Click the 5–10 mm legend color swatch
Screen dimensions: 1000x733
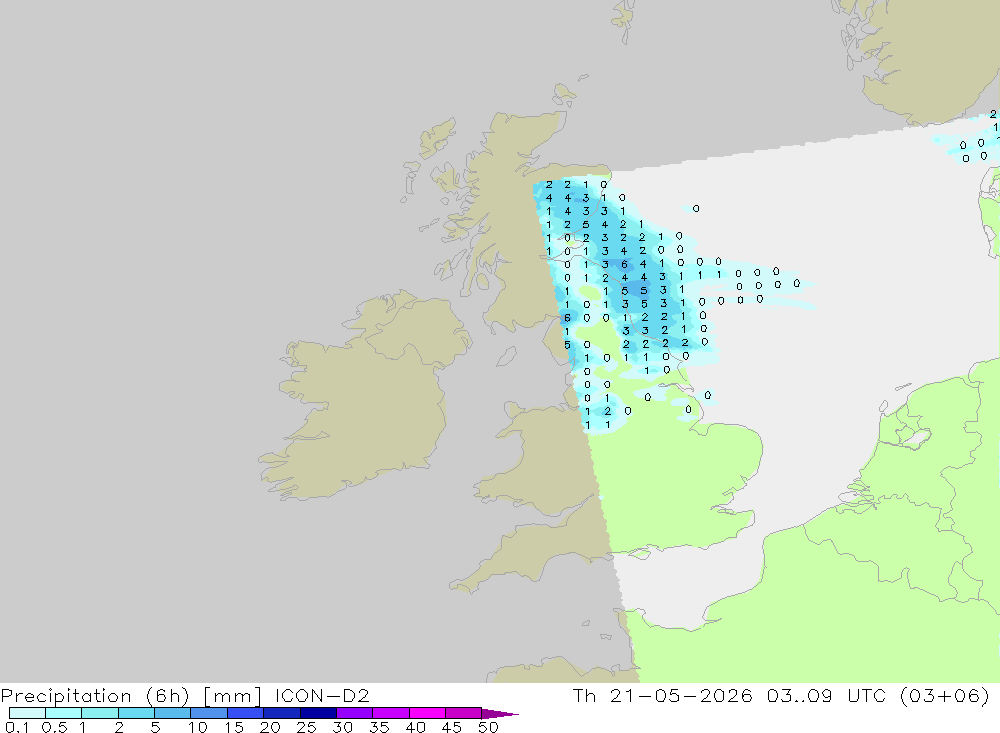173,713
